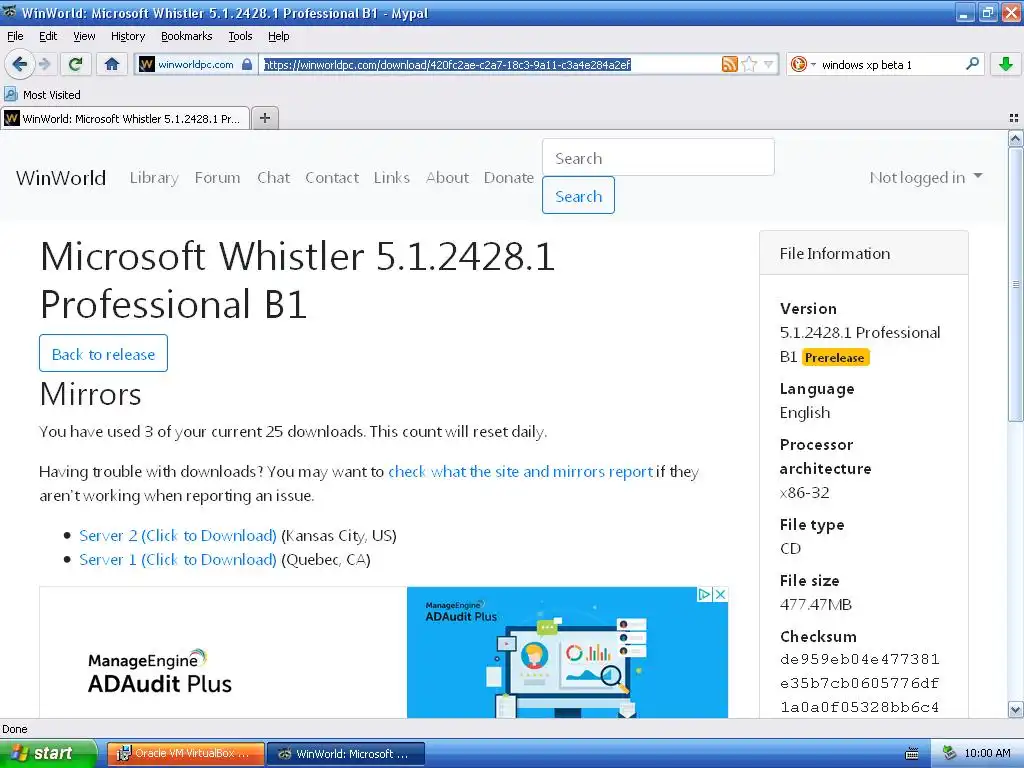The image size is (1024, 768).
Task: Click the page scroll up arrow
Action: 1015,138
